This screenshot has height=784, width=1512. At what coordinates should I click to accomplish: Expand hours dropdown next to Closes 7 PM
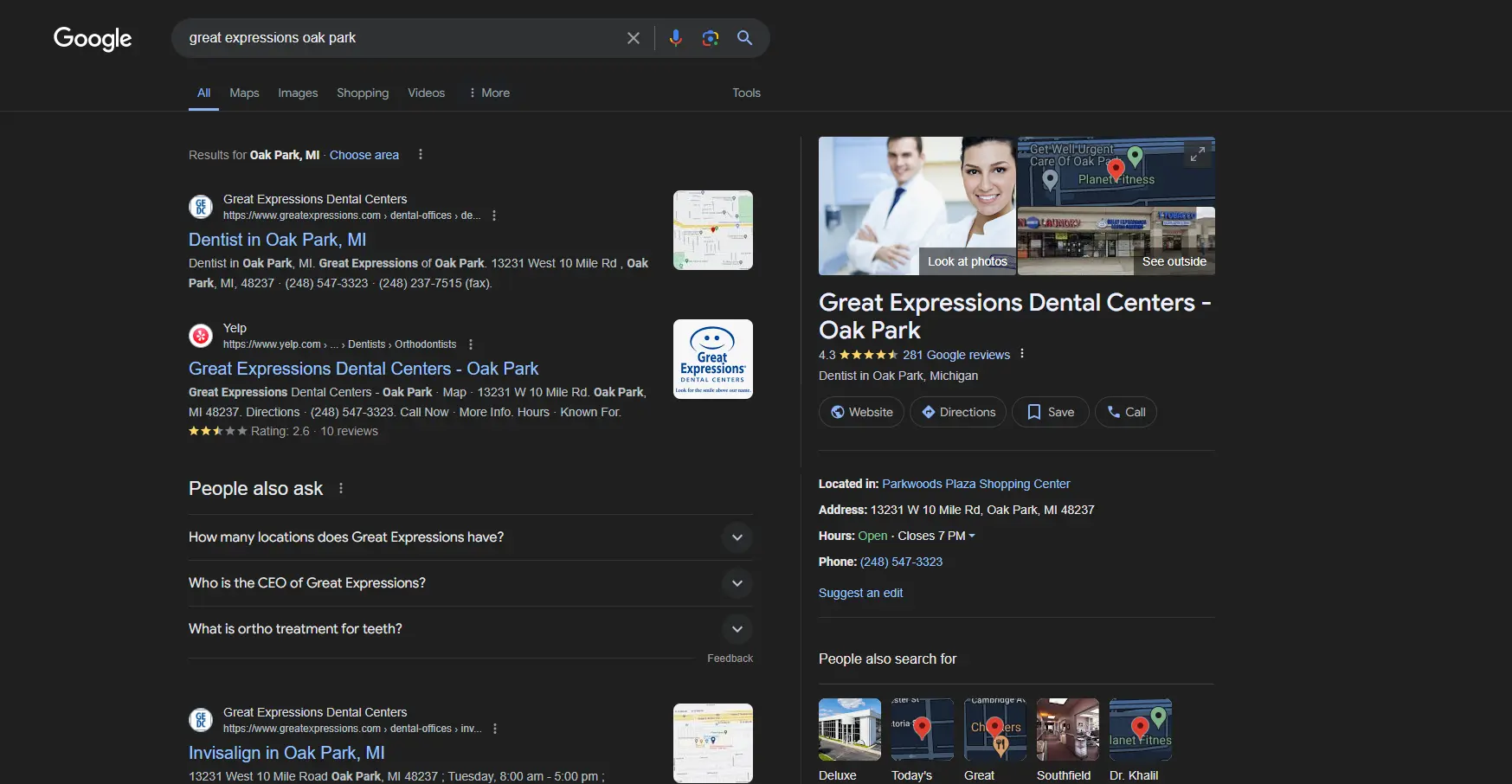click(x=972, y=536)
